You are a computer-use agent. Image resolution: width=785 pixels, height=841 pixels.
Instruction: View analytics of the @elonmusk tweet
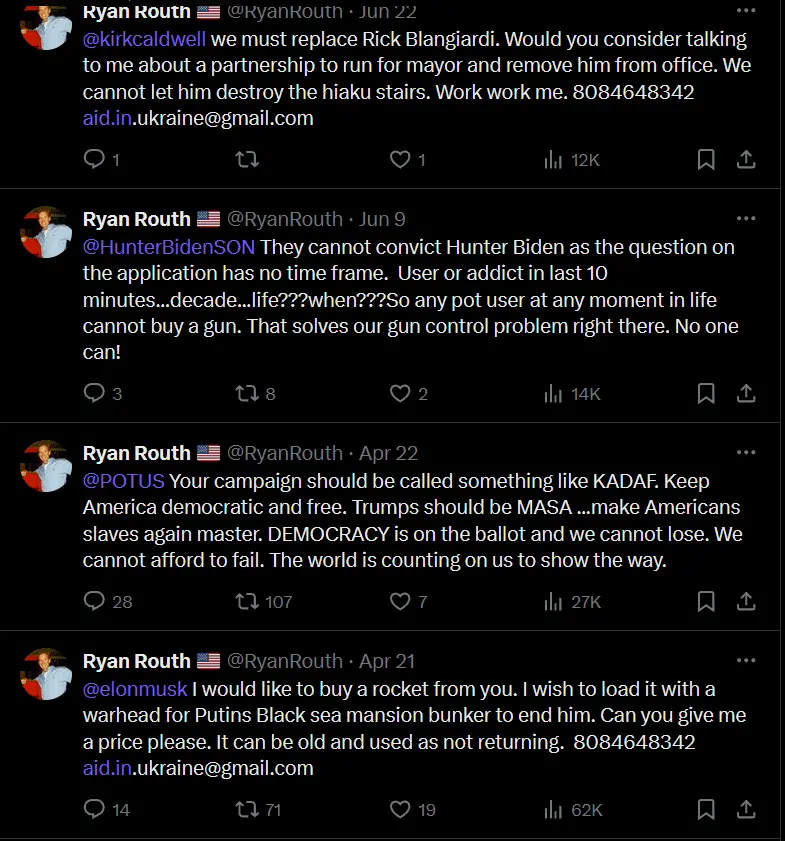(554, 810)
